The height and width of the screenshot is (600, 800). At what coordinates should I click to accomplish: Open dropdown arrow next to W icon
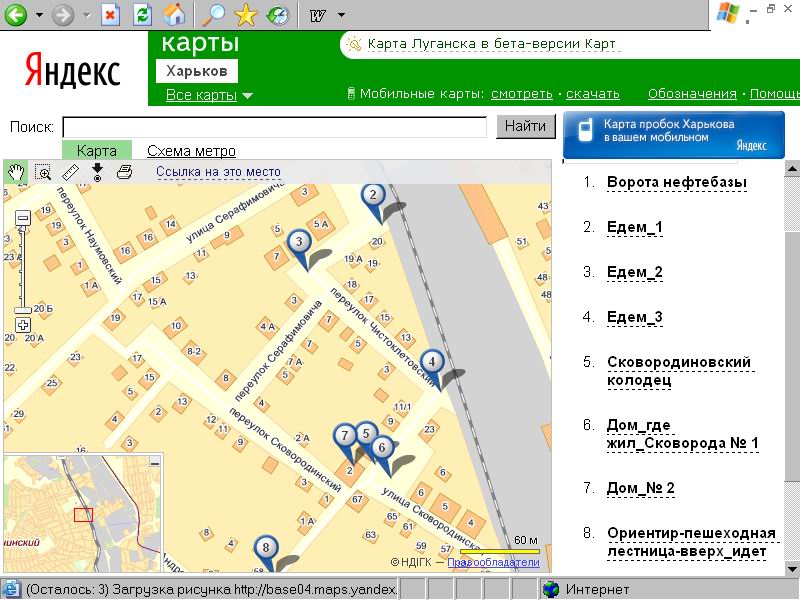click(x=341, y=15)
